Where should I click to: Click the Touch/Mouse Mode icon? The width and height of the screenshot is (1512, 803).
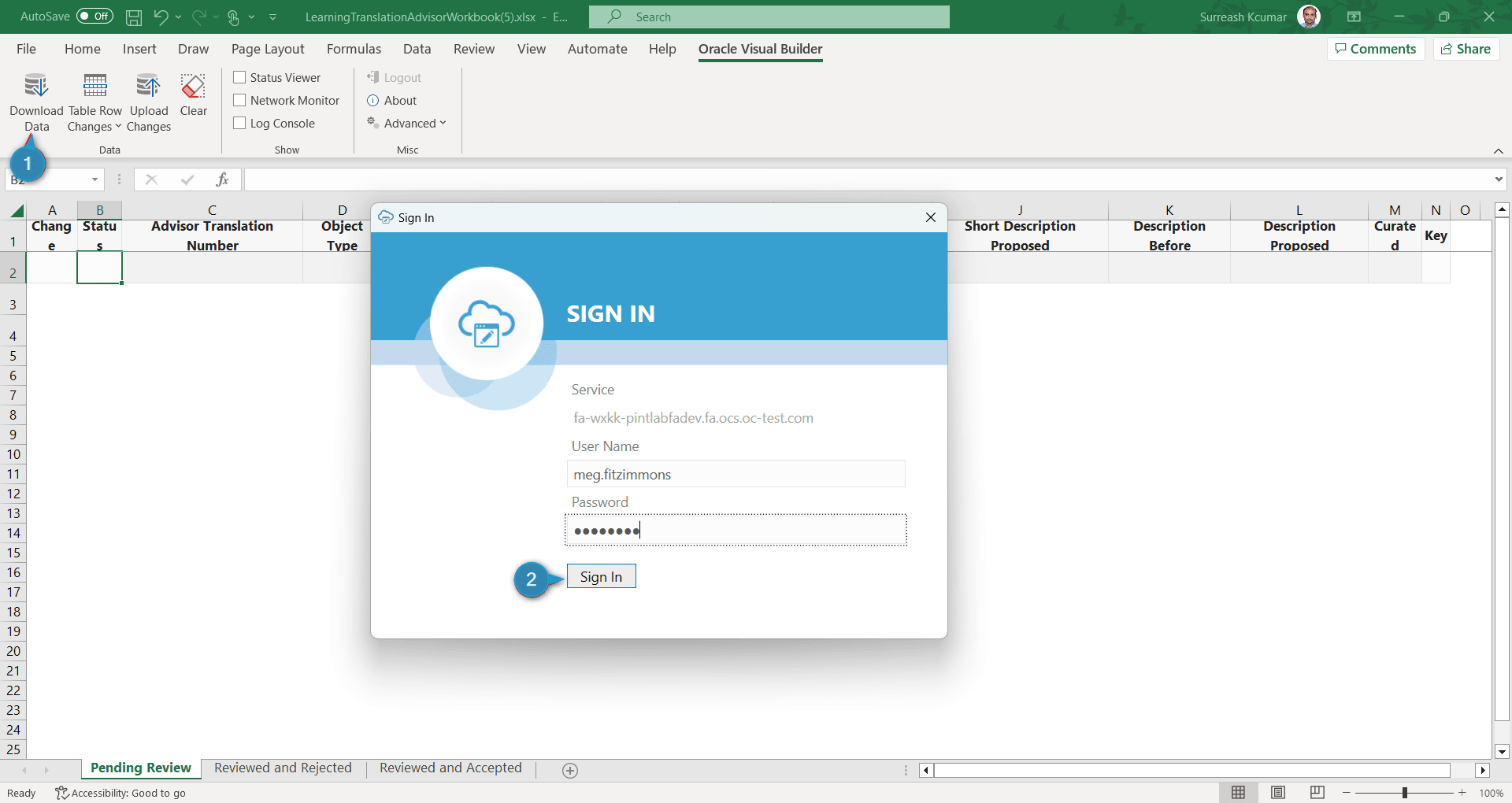coord(233,17)
